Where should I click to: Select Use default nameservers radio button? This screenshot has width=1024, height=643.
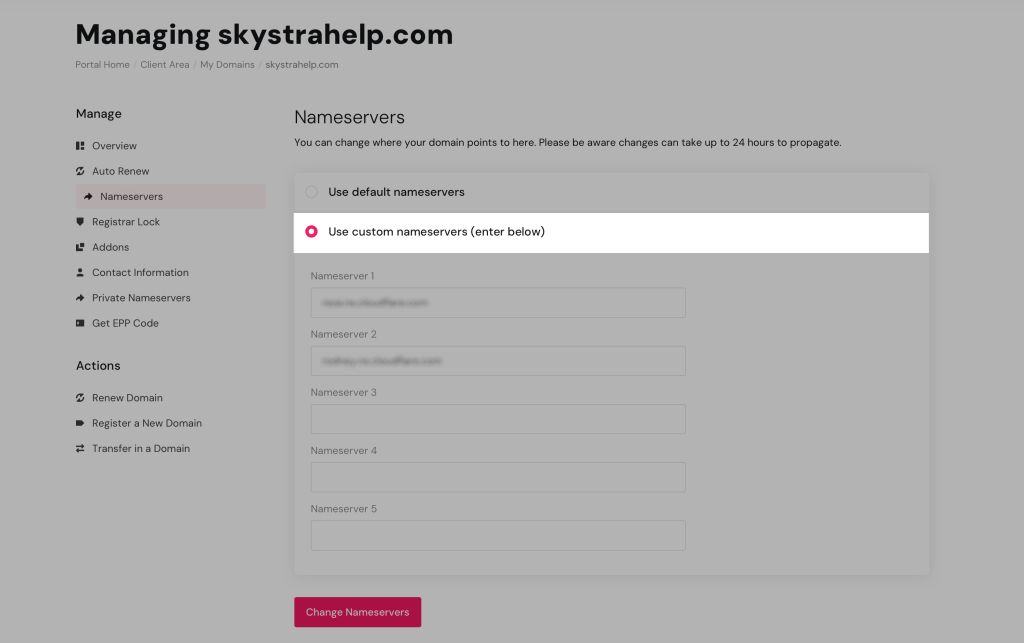[312, 192]
